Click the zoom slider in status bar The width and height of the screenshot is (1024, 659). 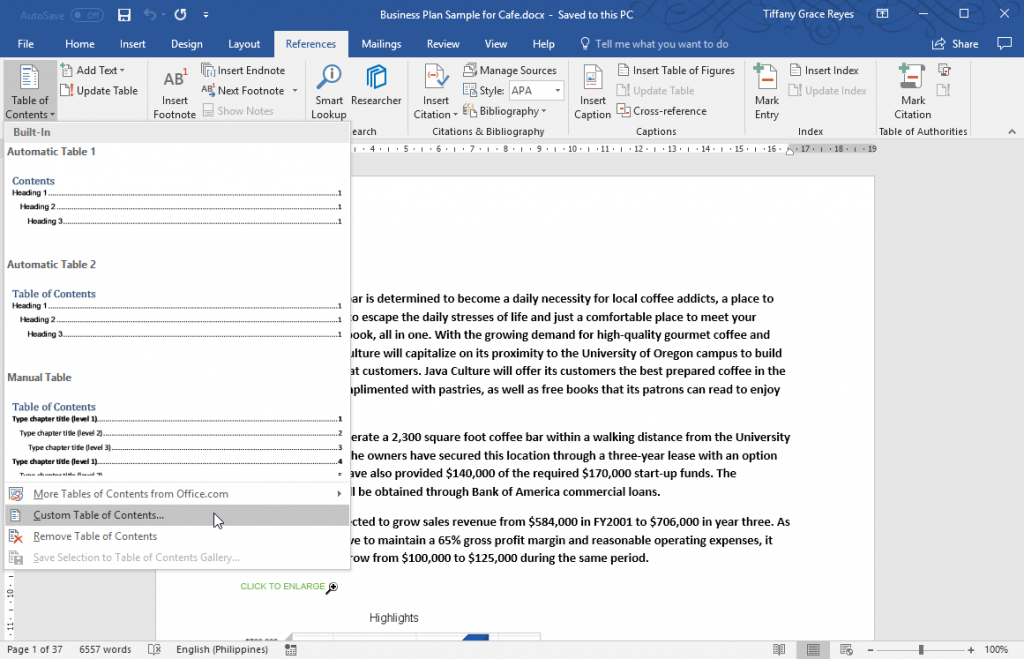(920, 649)
